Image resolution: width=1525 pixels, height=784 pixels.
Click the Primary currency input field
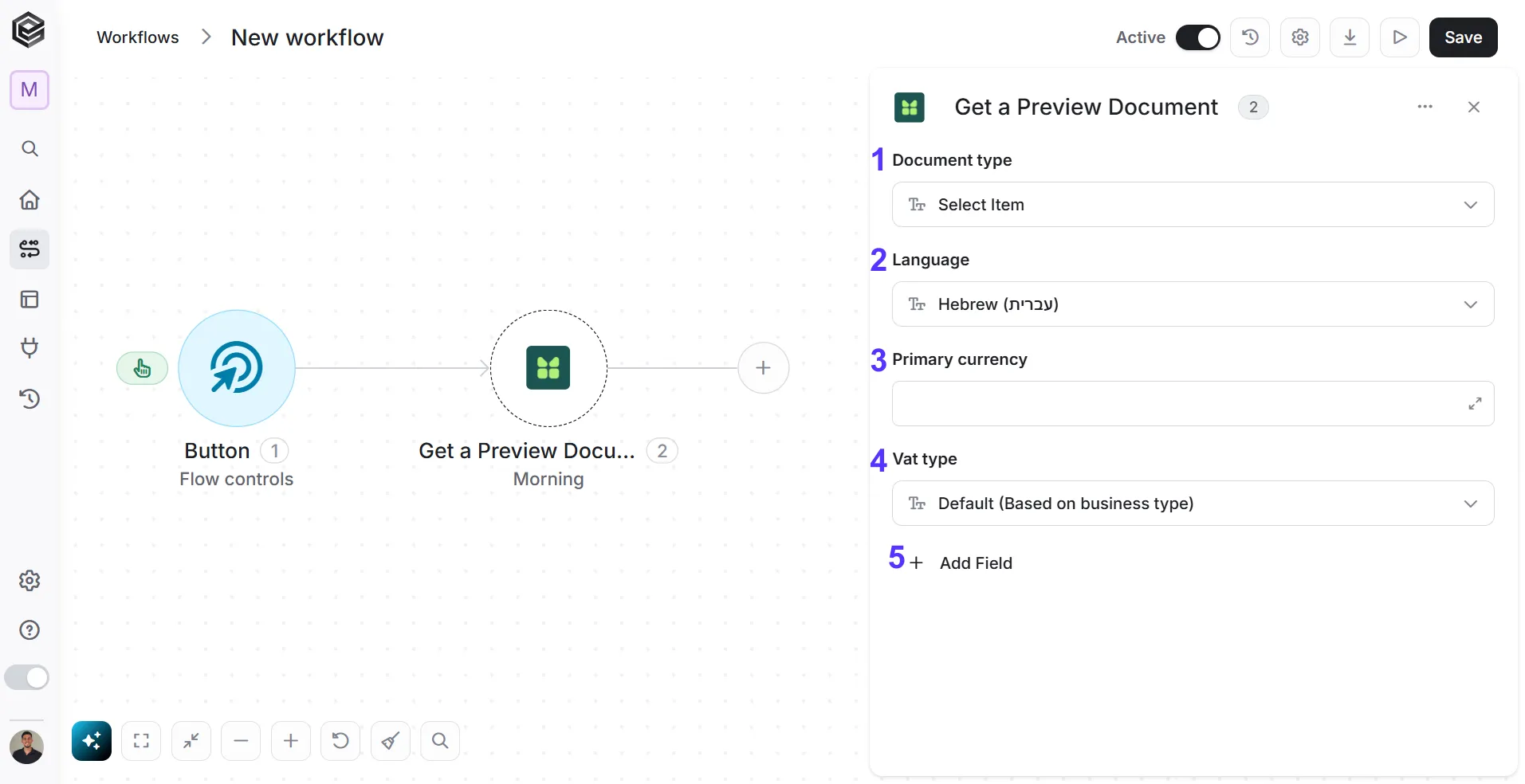pos(1193,404)
